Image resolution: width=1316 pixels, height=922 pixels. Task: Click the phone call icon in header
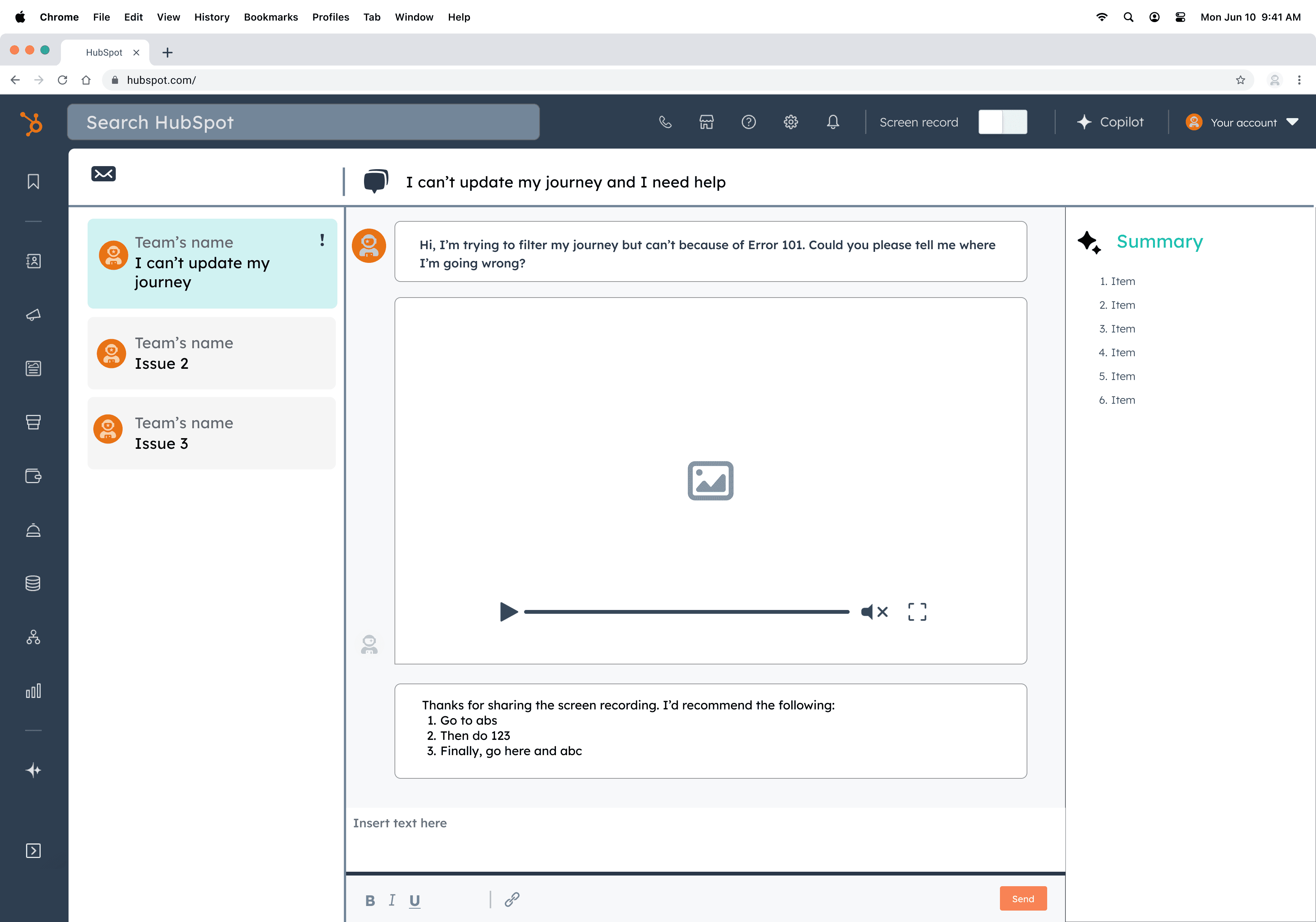click(x=665, y=122)
